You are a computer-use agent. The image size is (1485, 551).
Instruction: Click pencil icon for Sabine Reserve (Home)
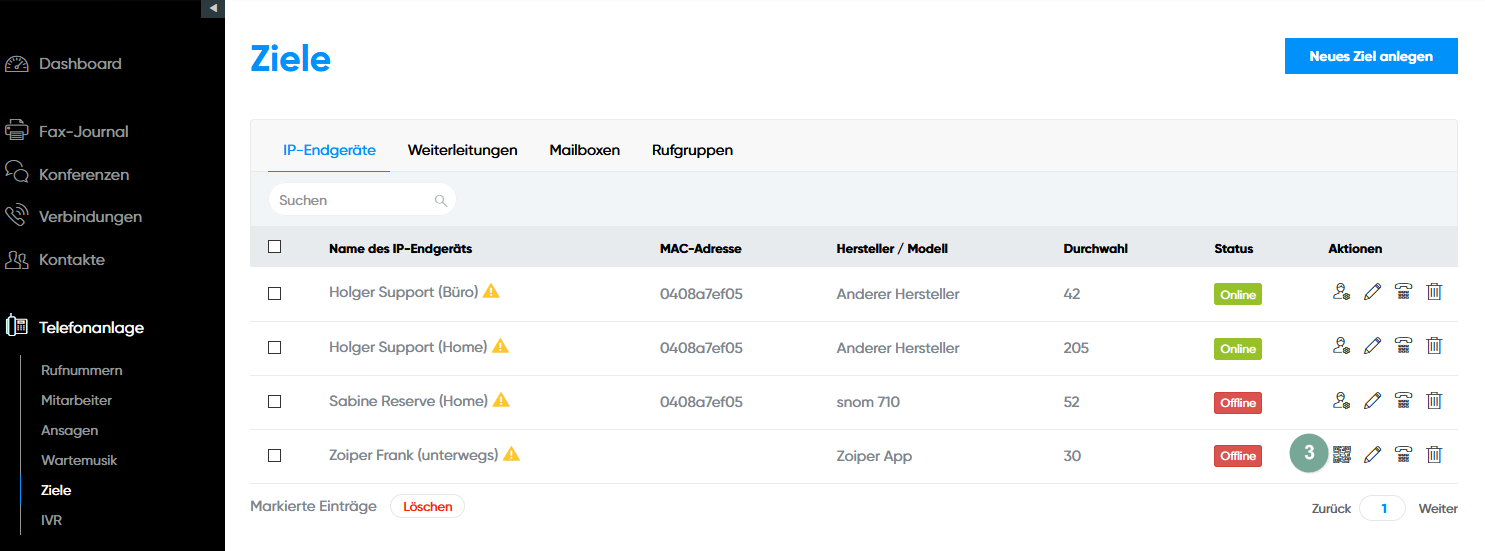pos(1372,400)
